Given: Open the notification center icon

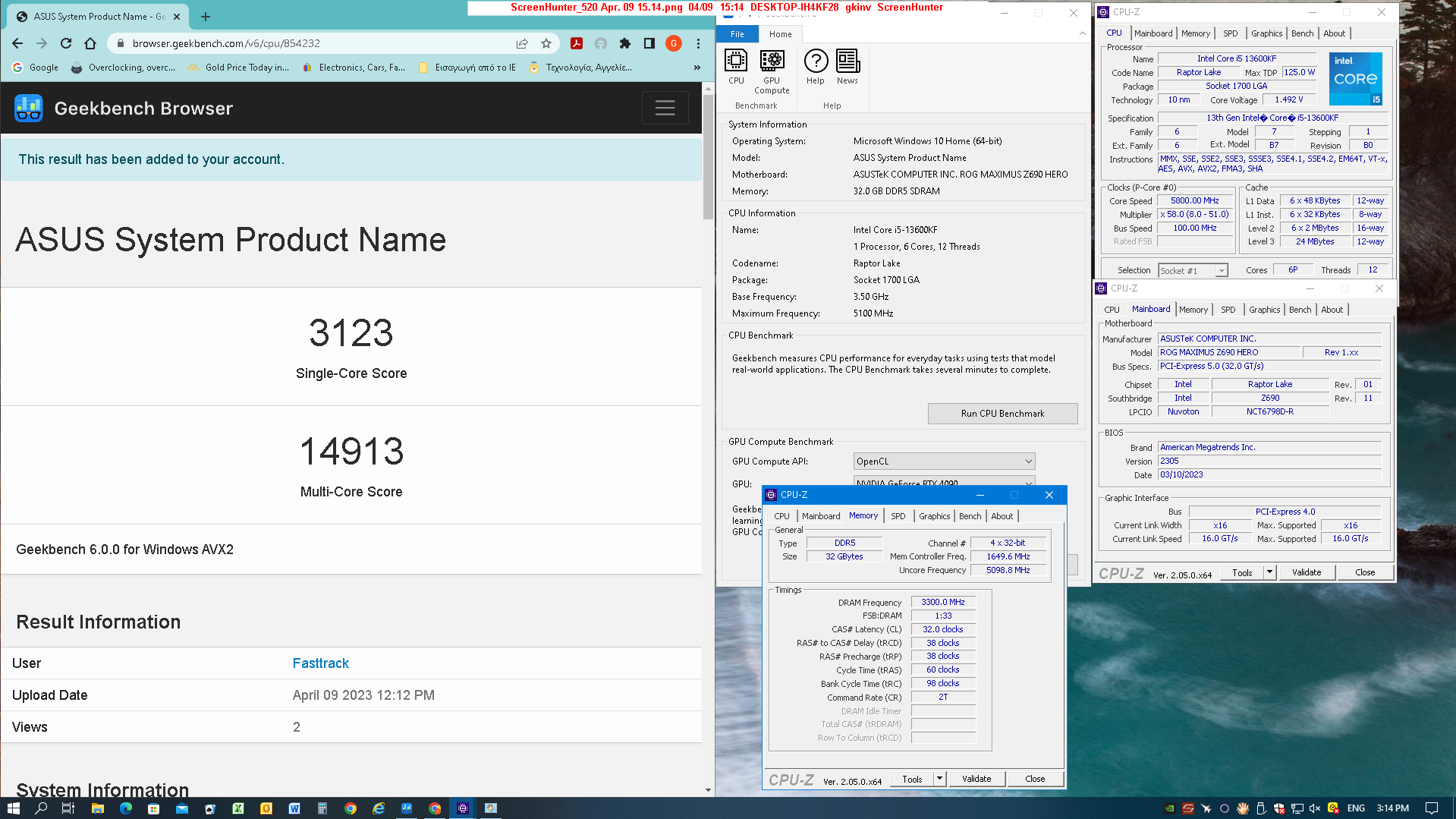Looking at the screenshot, I should pos(1431,808).
